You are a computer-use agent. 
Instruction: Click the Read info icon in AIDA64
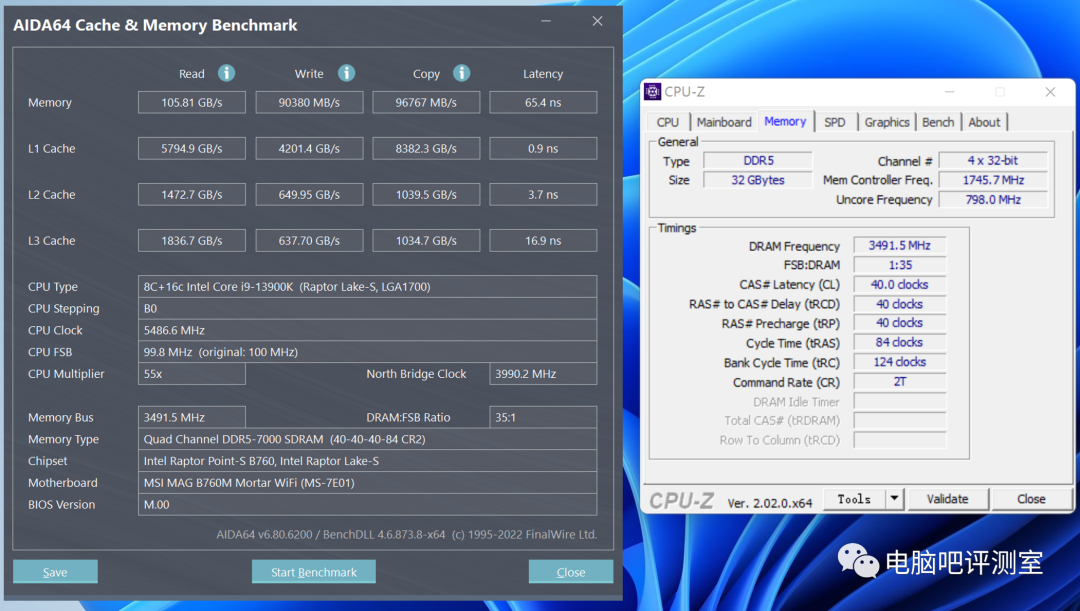coord(226,73)
